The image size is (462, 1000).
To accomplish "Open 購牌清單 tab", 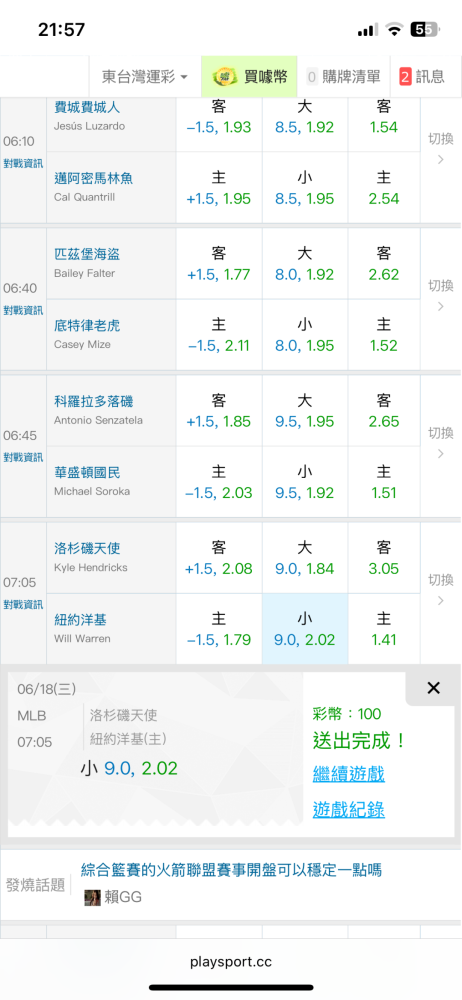I will (x=344, y=77).
